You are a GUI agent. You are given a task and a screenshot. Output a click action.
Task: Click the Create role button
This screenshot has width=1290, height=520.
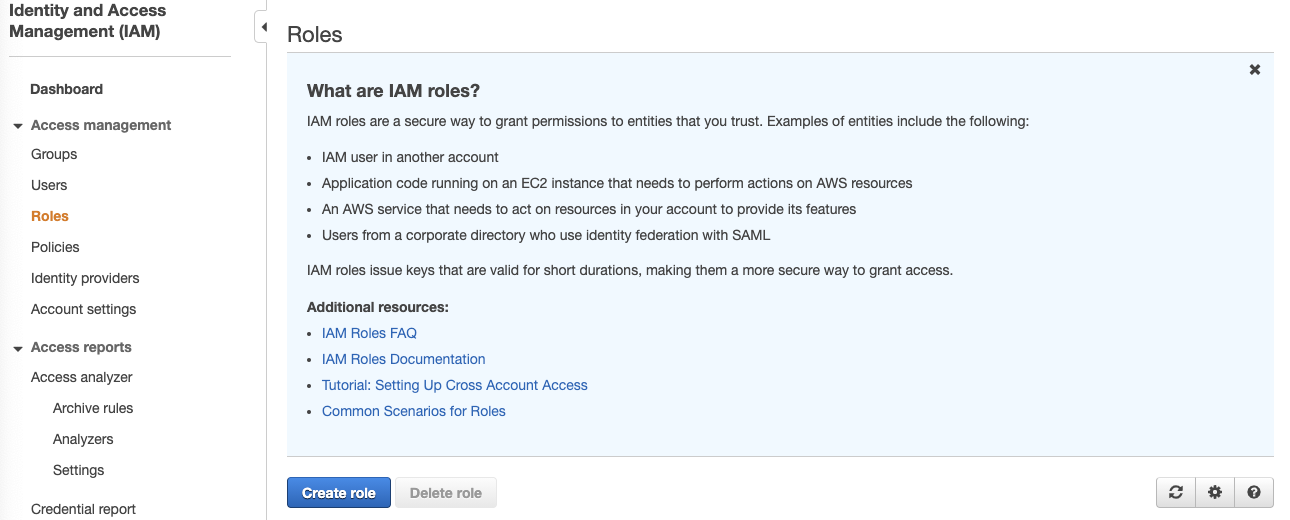(339, 493)
